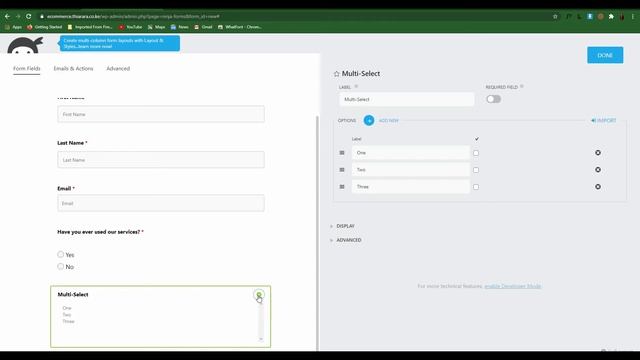Edit the Multi-Select label text field
Image resolution: width=640 pixels, height=360 pixels.
click(x=407, y=99)
